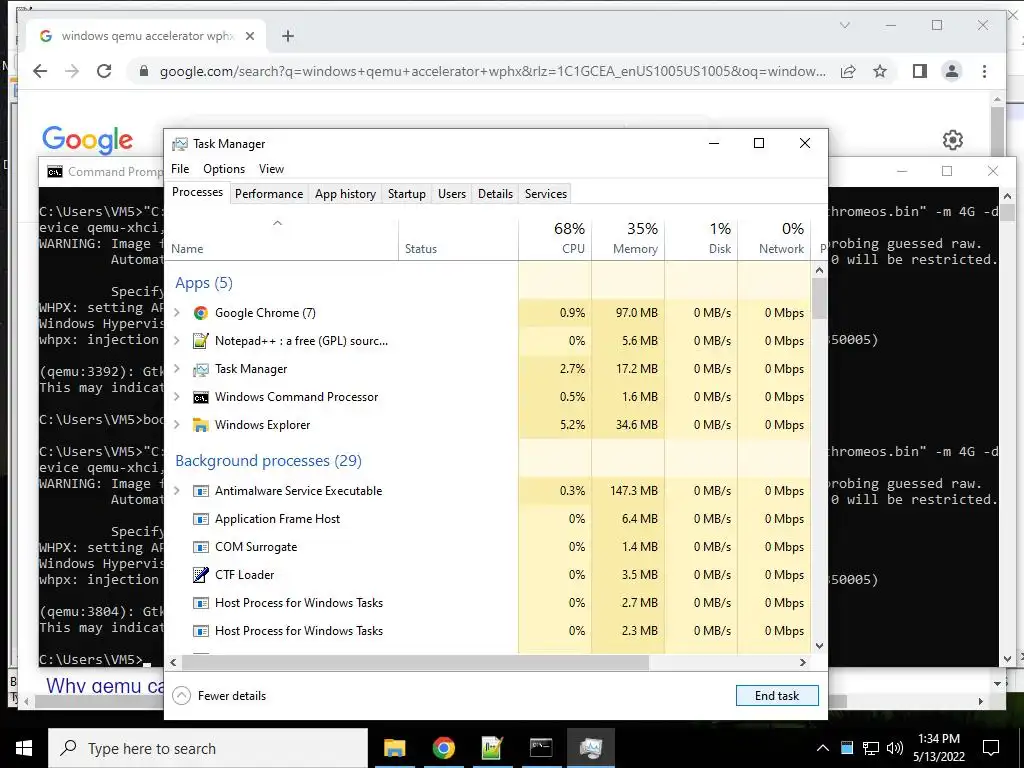Screen dimensions: 1024x768
Task: Sort processes by the Network column
Action: (774, 239)
